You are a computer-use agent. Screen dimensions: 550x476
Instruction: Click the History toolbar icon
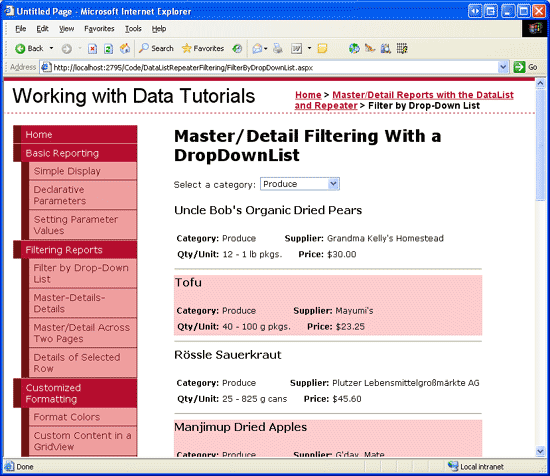(x=237, y=48)
